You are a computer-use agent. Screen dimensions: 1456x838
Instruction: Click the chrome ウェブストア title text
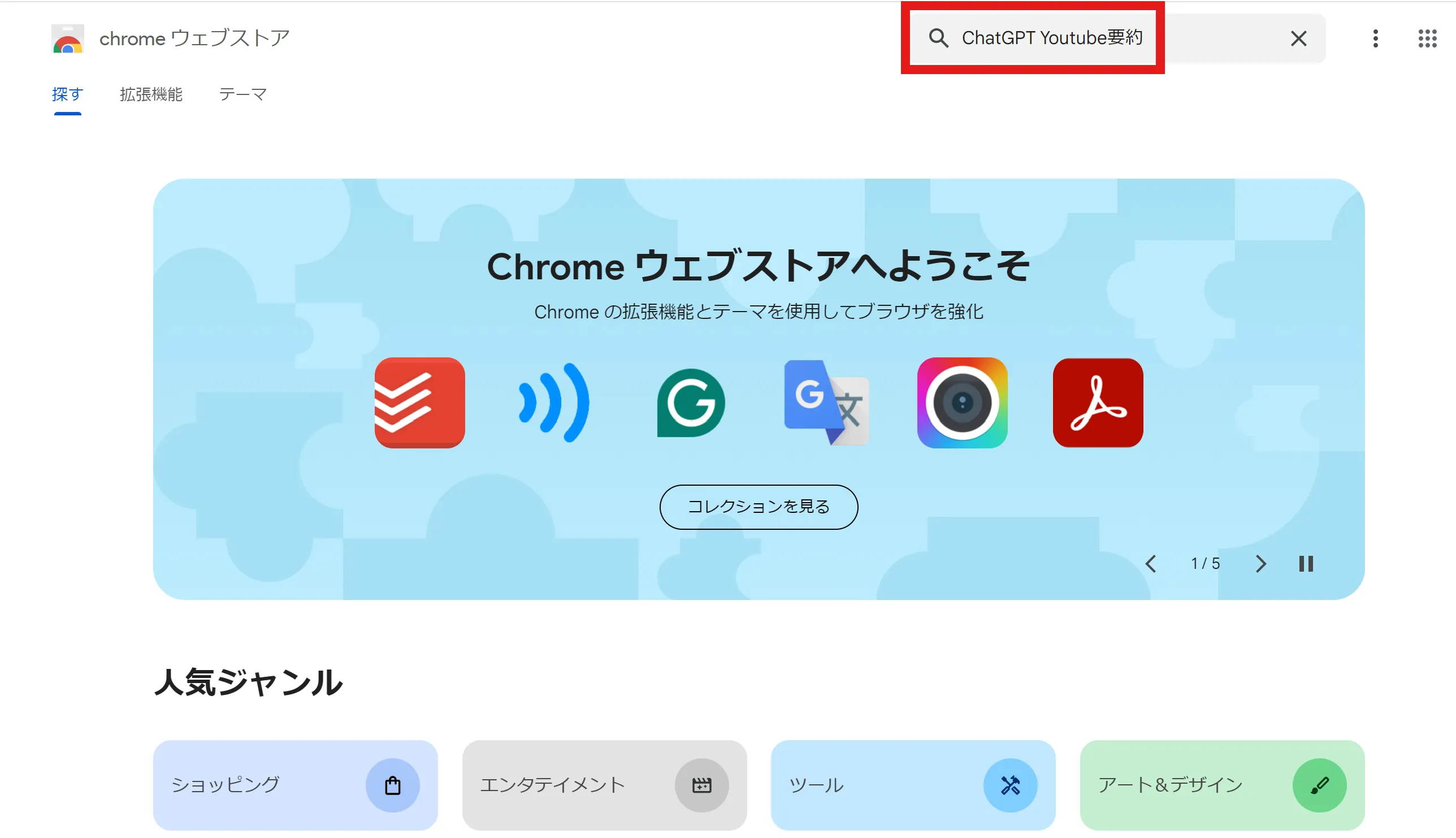click(194, 38)
